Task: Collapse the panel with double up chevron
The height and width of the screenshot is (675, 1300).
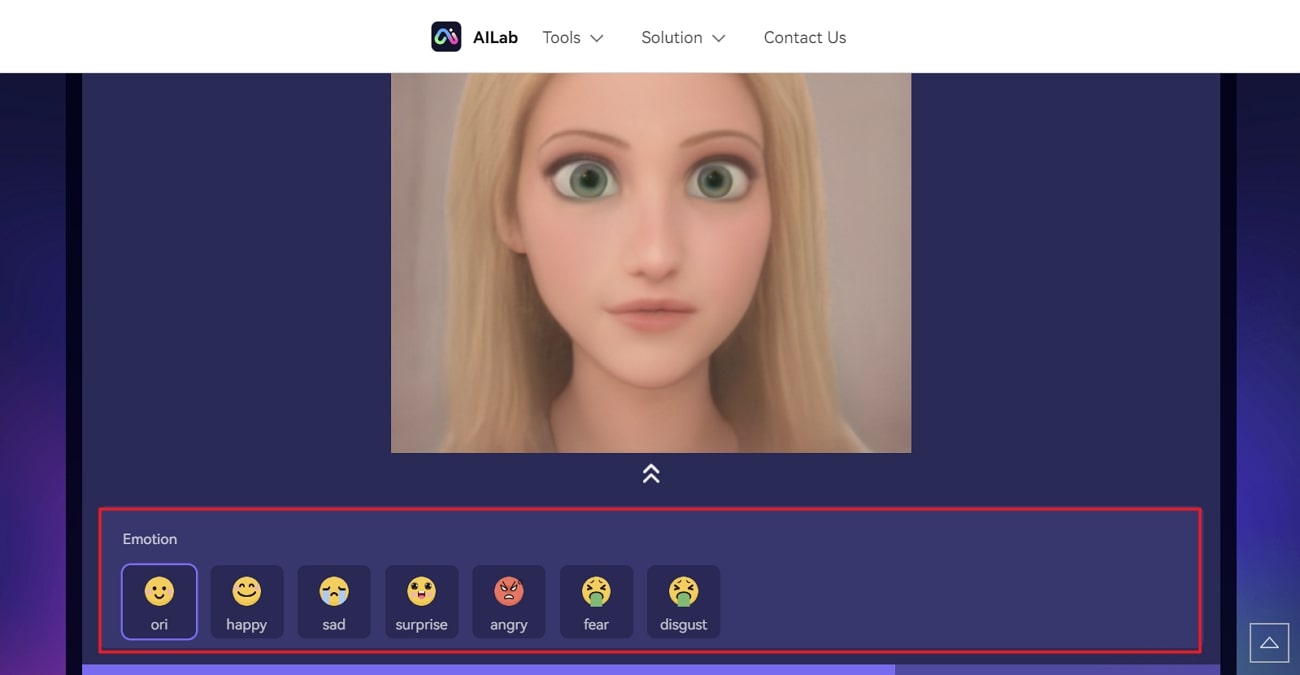Action: (x=651, y=474)
